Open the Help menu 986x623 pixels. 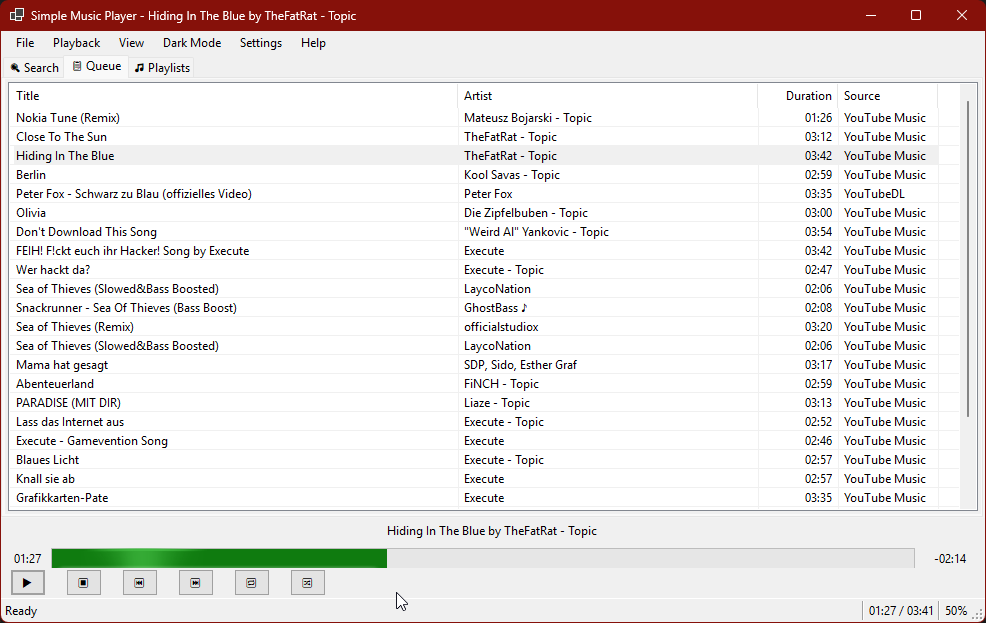coord(313,43)
